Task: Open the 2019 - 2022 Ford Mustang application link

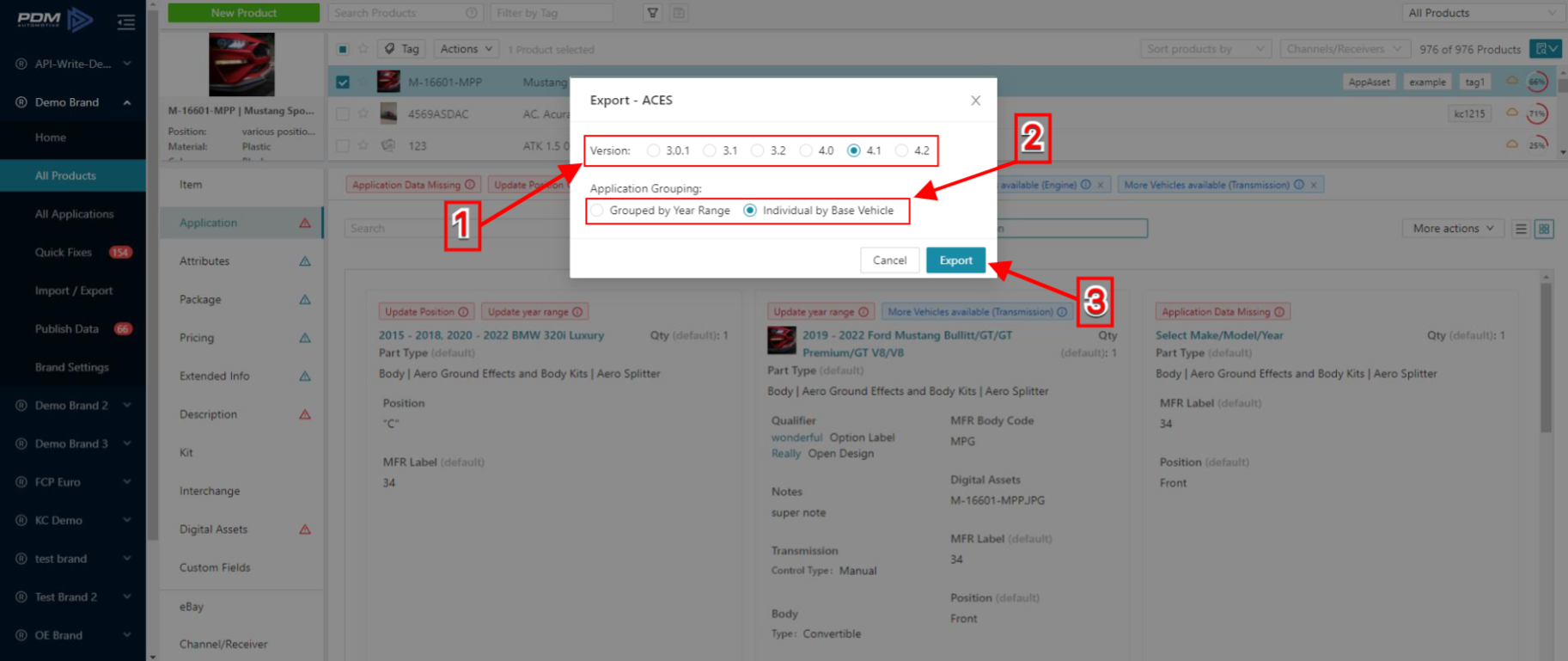Action: coord(907,344)
